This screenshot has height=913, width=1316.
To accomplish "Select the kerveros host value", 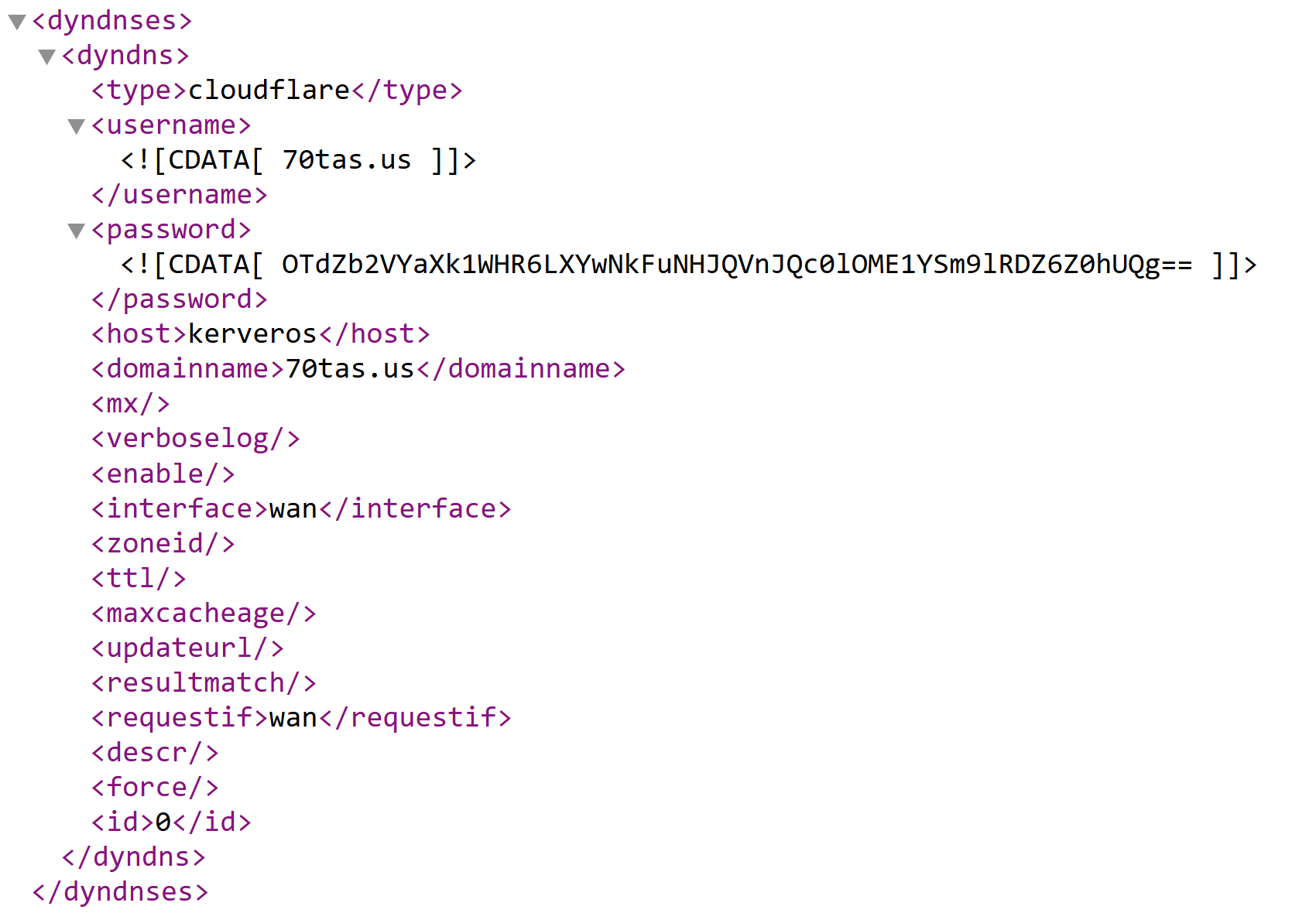I will pyautogui.click(x=252, y=334).
